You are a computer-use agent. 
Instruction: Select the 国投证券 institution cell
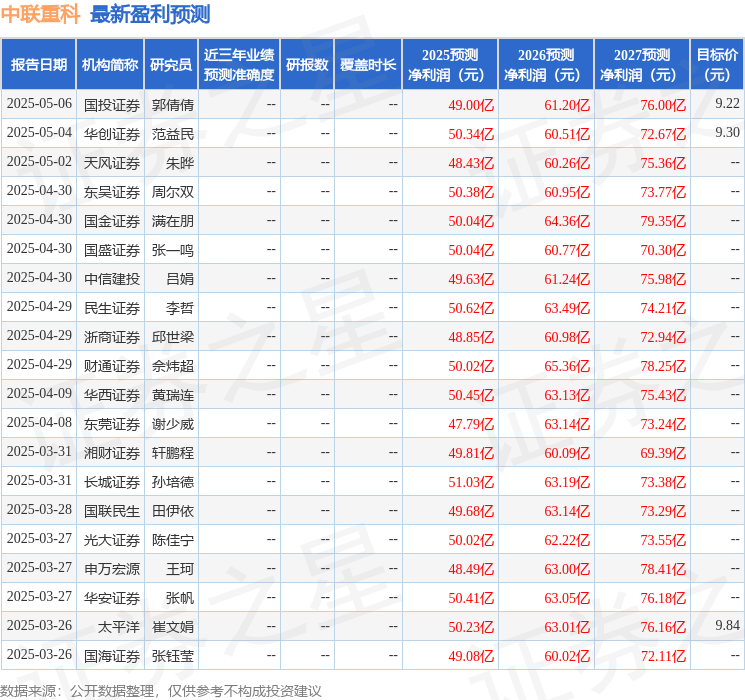(112, 105)
